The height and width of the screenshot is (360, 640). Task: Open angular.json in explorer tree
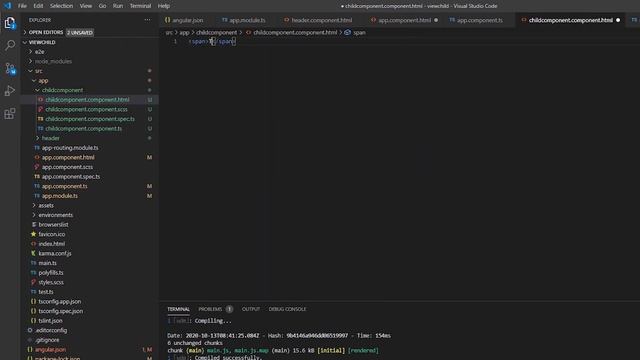(50, 349)
